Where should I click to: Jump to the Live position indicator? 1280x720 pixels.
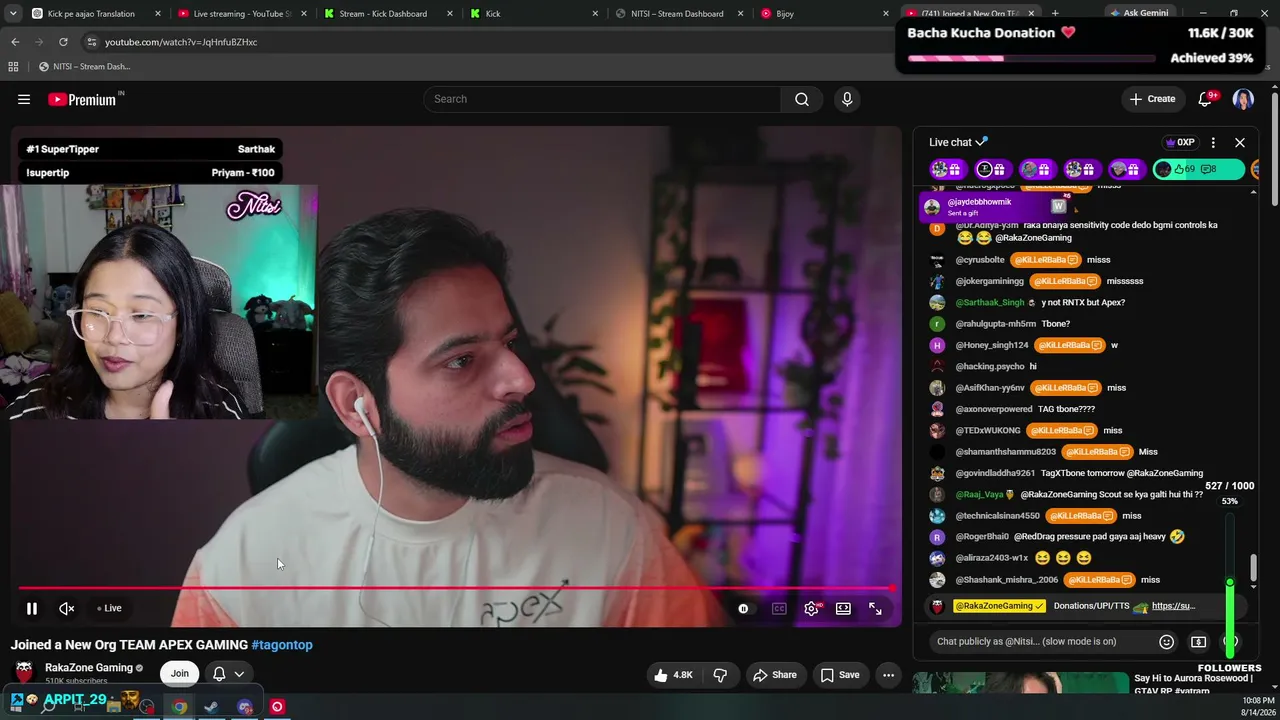110,608
